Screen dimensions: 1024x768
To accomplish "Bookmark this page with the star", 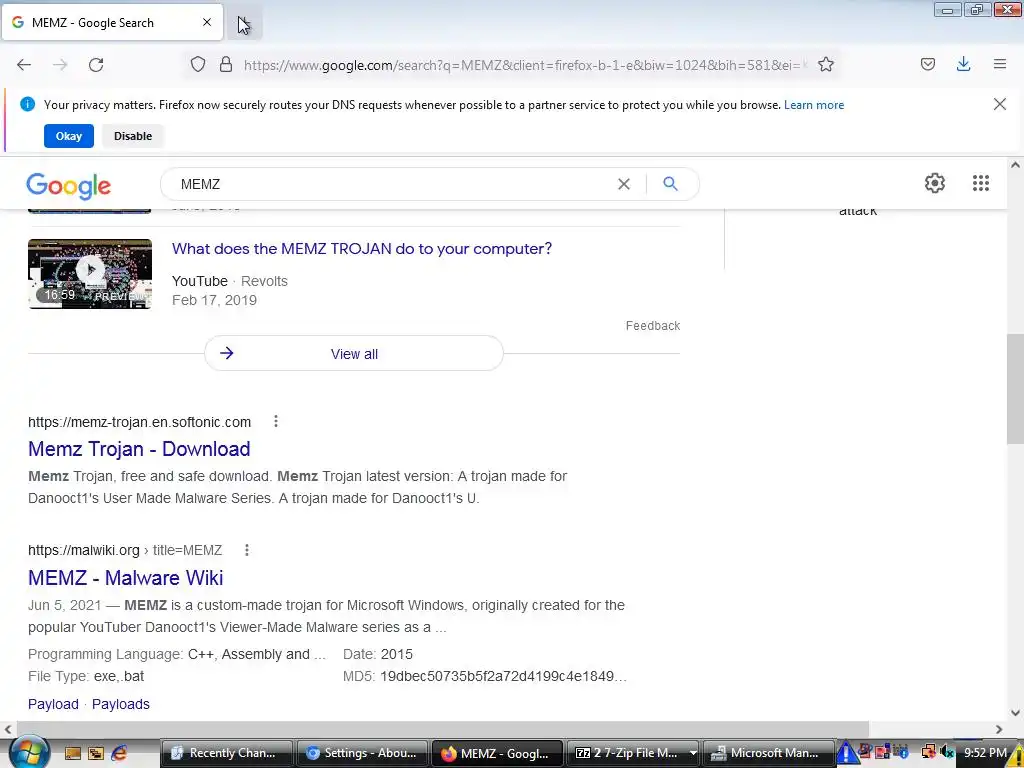I will point(826,65).
